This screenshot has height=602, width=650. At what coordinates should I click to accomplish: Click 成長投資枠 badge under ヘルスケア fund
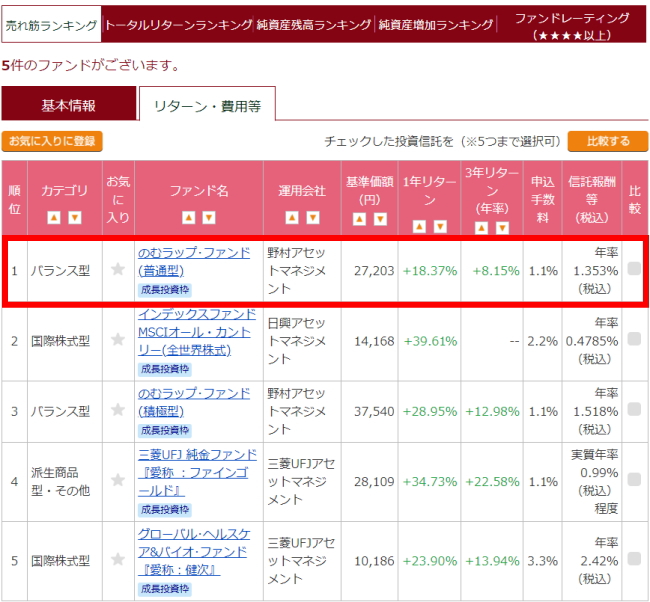[165, 589]
